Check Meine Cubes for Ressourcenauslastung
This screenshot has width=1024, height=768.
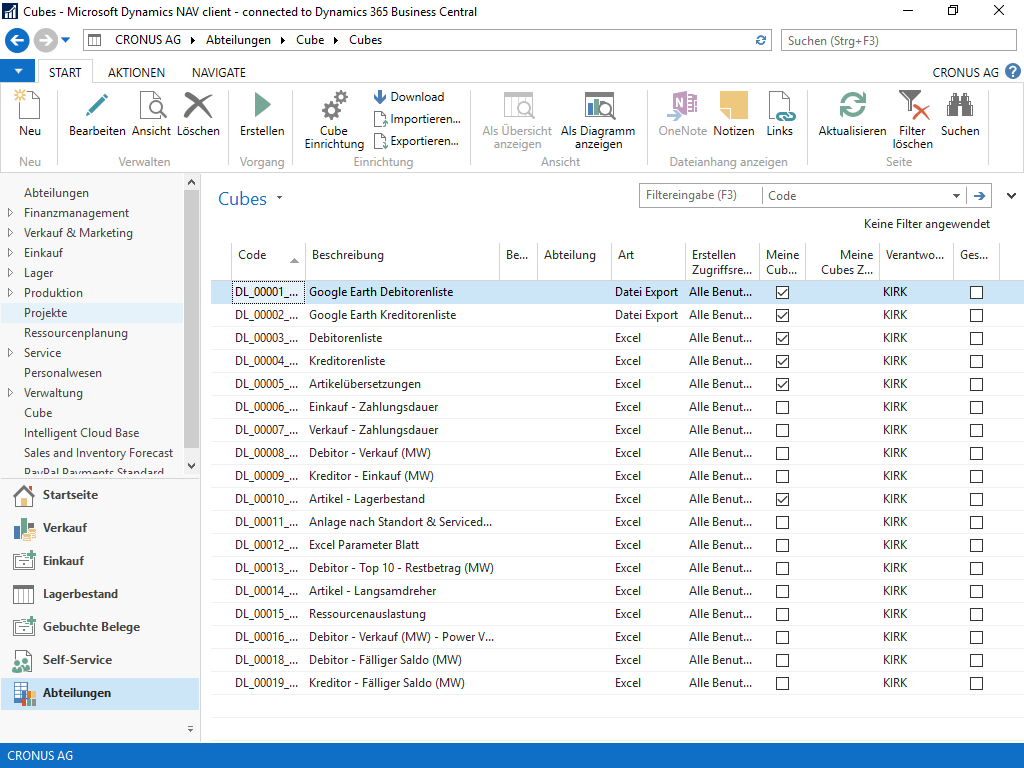point(782,615)
